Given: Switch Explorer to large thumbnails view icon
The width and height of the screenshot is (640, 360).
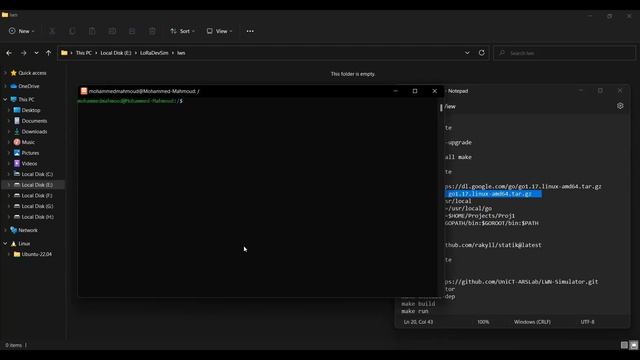Looking at the screenshot, I should (633, 345).
